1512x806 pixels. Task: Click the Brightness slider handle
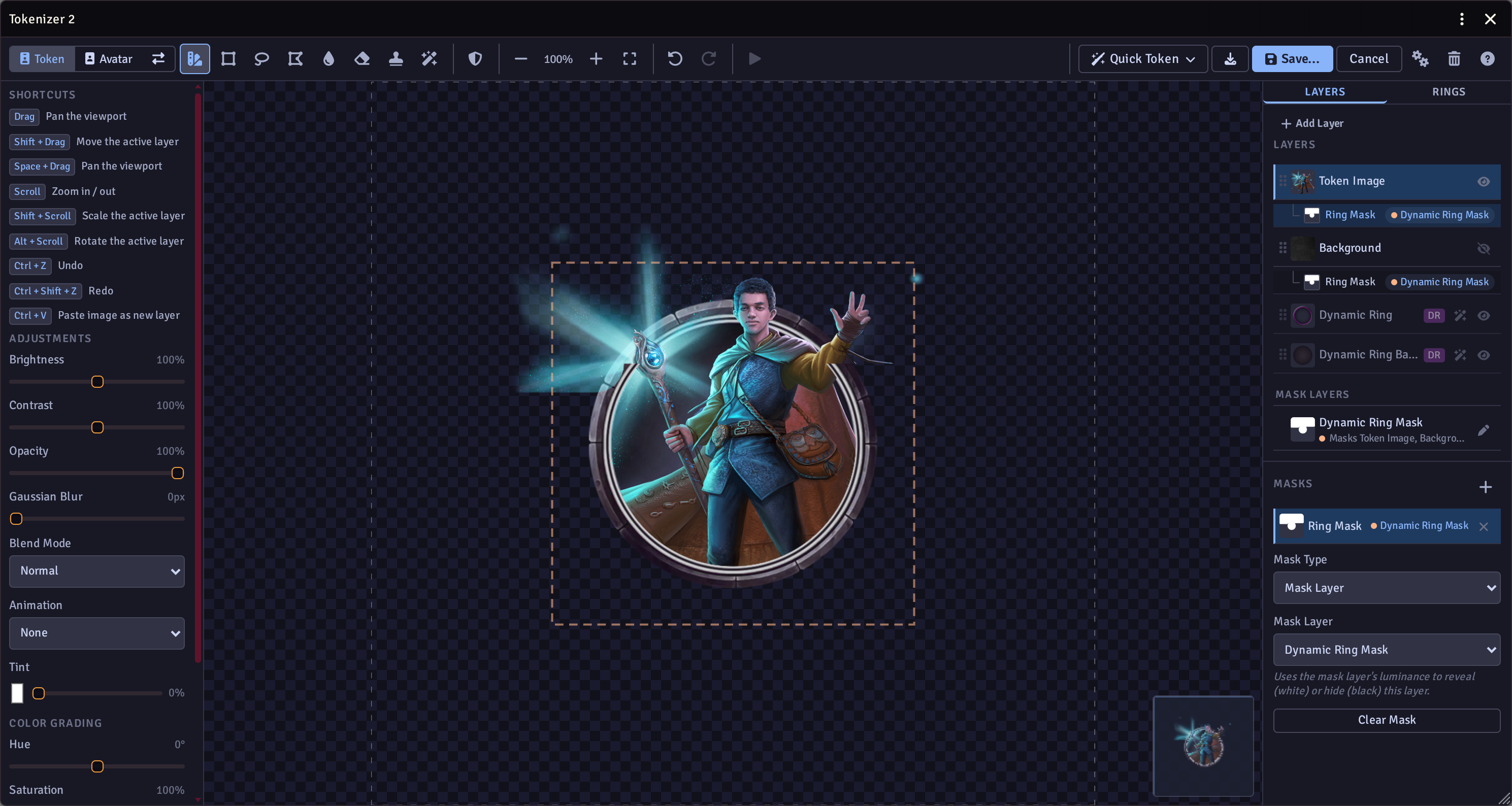tap(97, 382)
